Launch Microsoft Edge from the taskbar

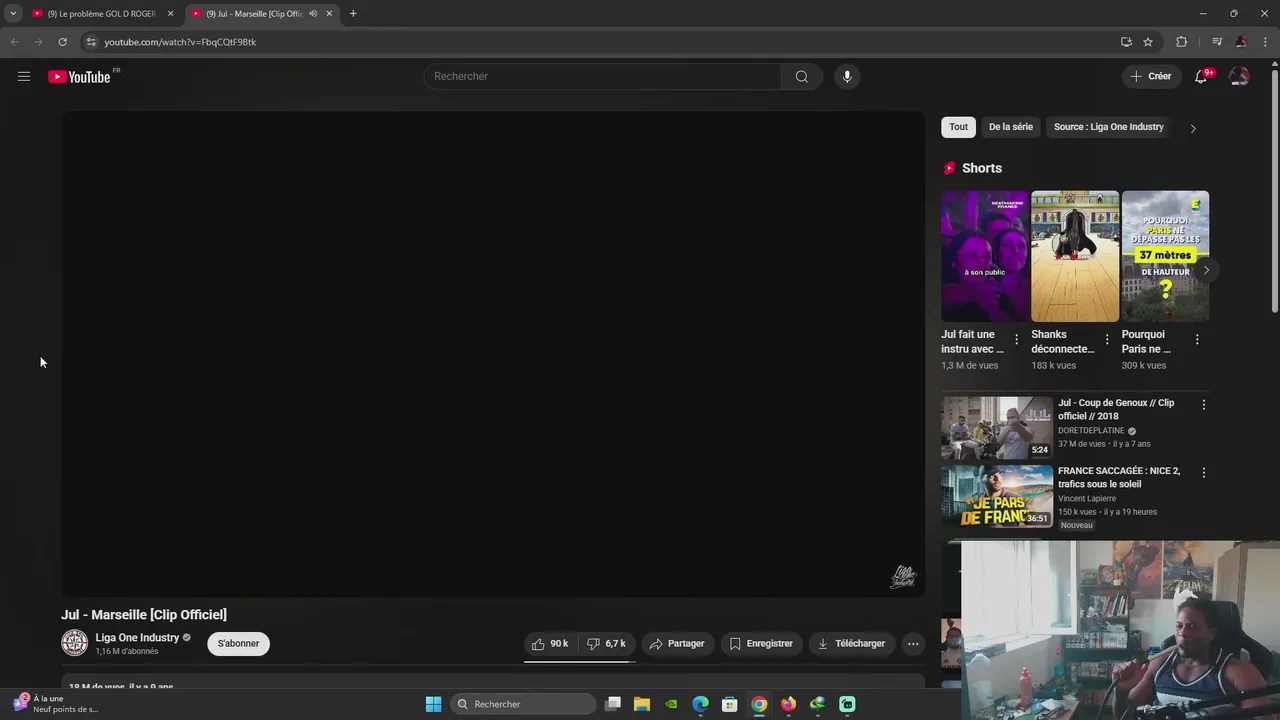pos(701,704)
